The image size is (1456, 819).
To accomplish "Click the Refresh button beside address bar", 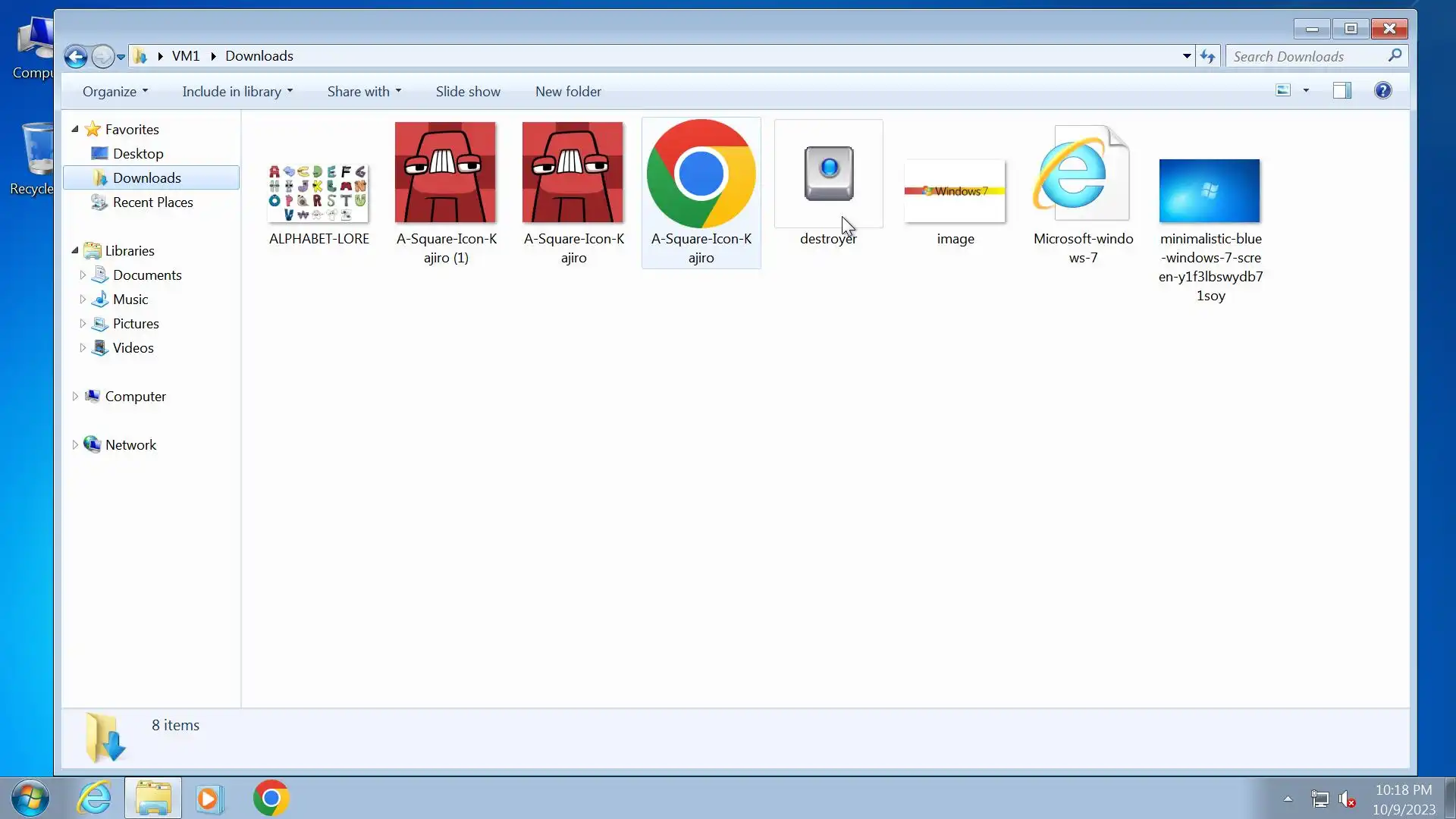I will click(x=1207, y=56).
